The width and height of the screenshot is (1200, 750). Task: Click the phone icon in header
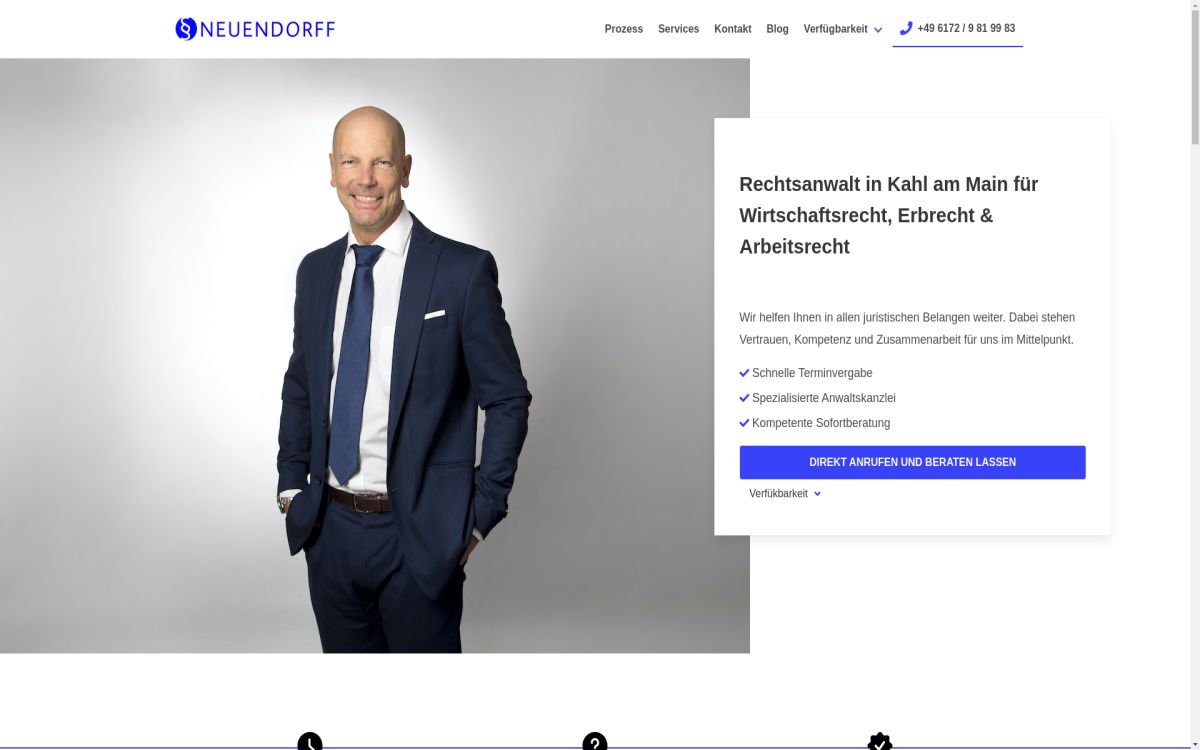906,28
